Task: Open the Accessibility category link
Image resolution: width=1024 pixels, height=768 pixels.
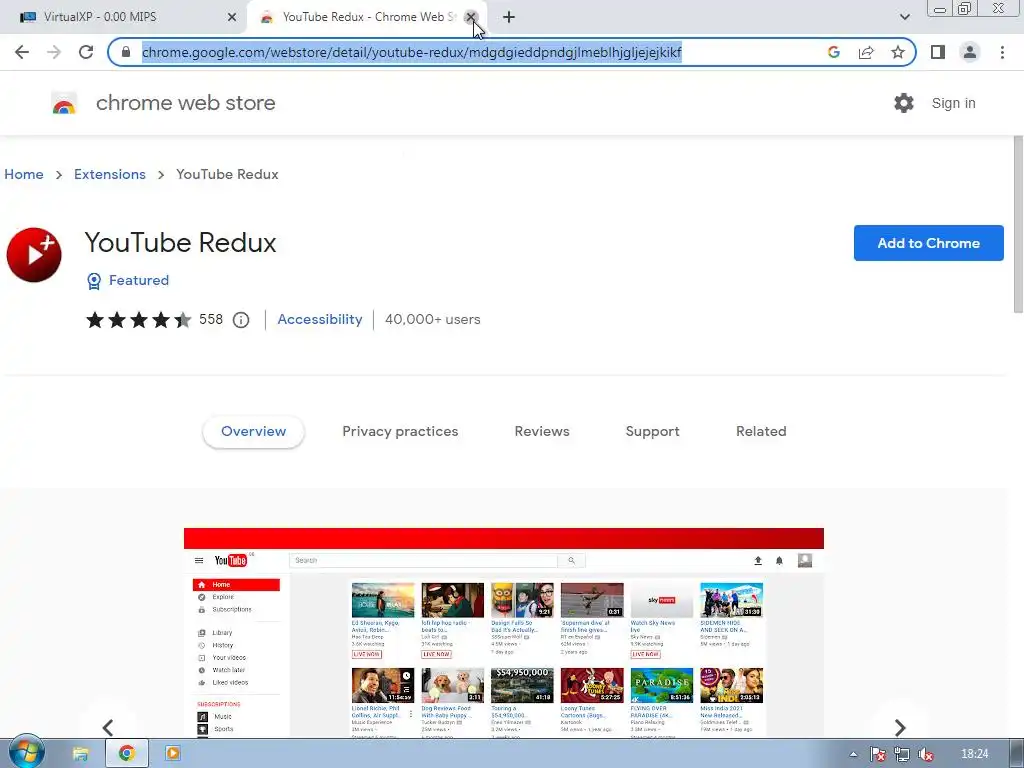Action: (320, 319)
